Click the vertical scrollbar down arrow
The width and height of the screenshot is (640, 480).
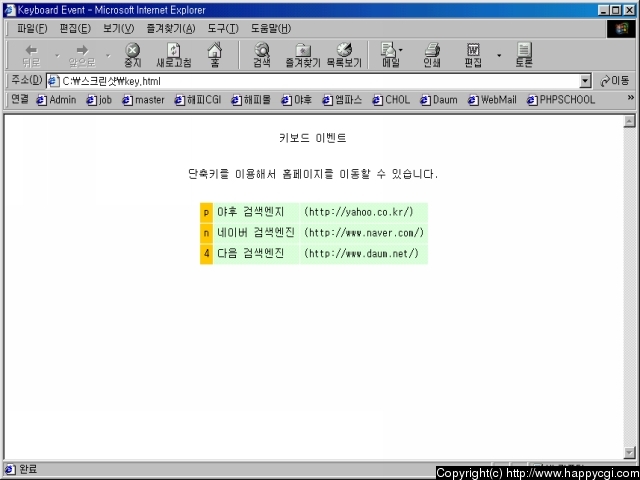pos(629,452)
